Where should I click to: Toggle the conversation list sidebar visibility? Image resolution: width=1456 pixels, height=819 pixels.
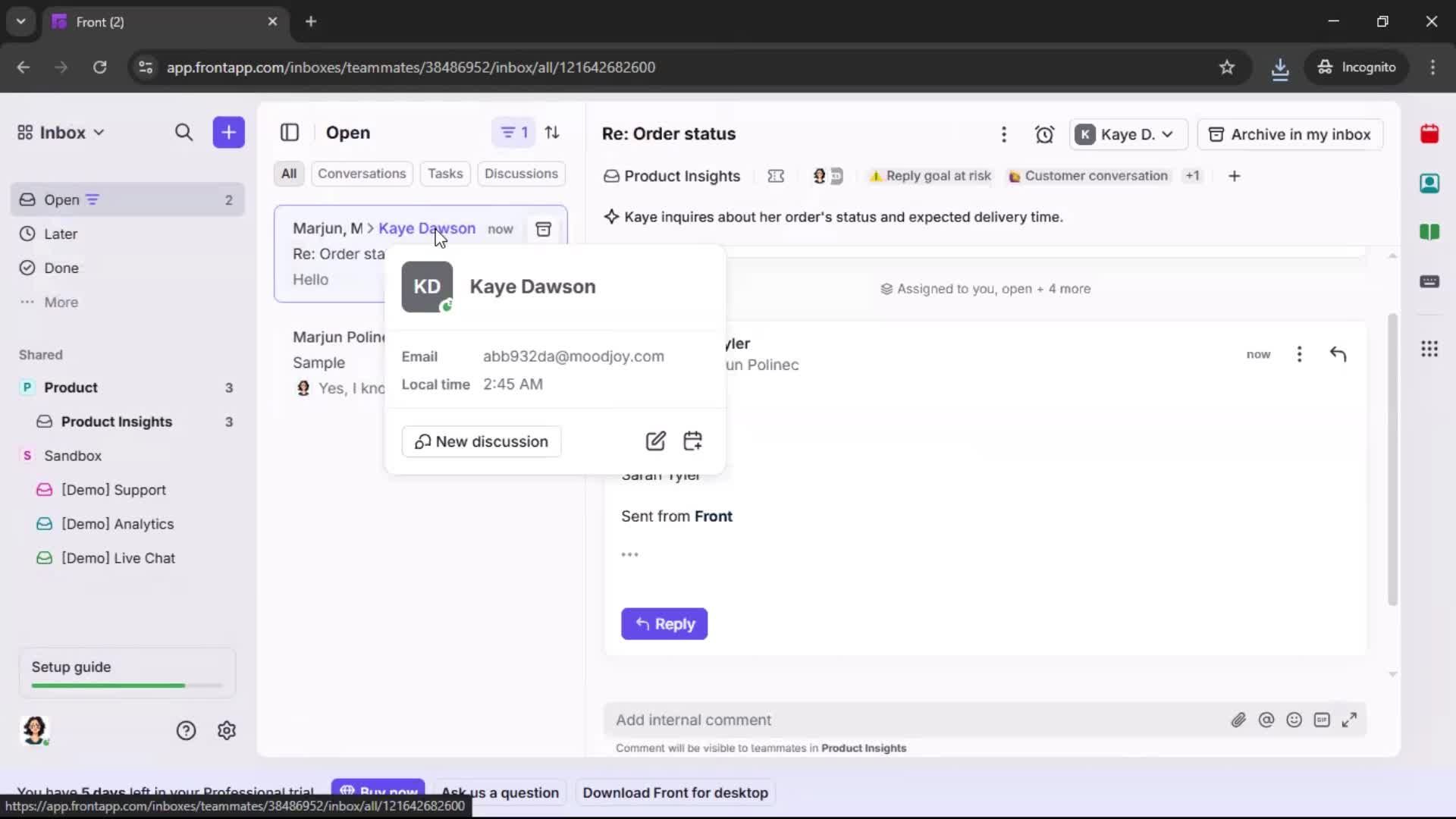290,133
